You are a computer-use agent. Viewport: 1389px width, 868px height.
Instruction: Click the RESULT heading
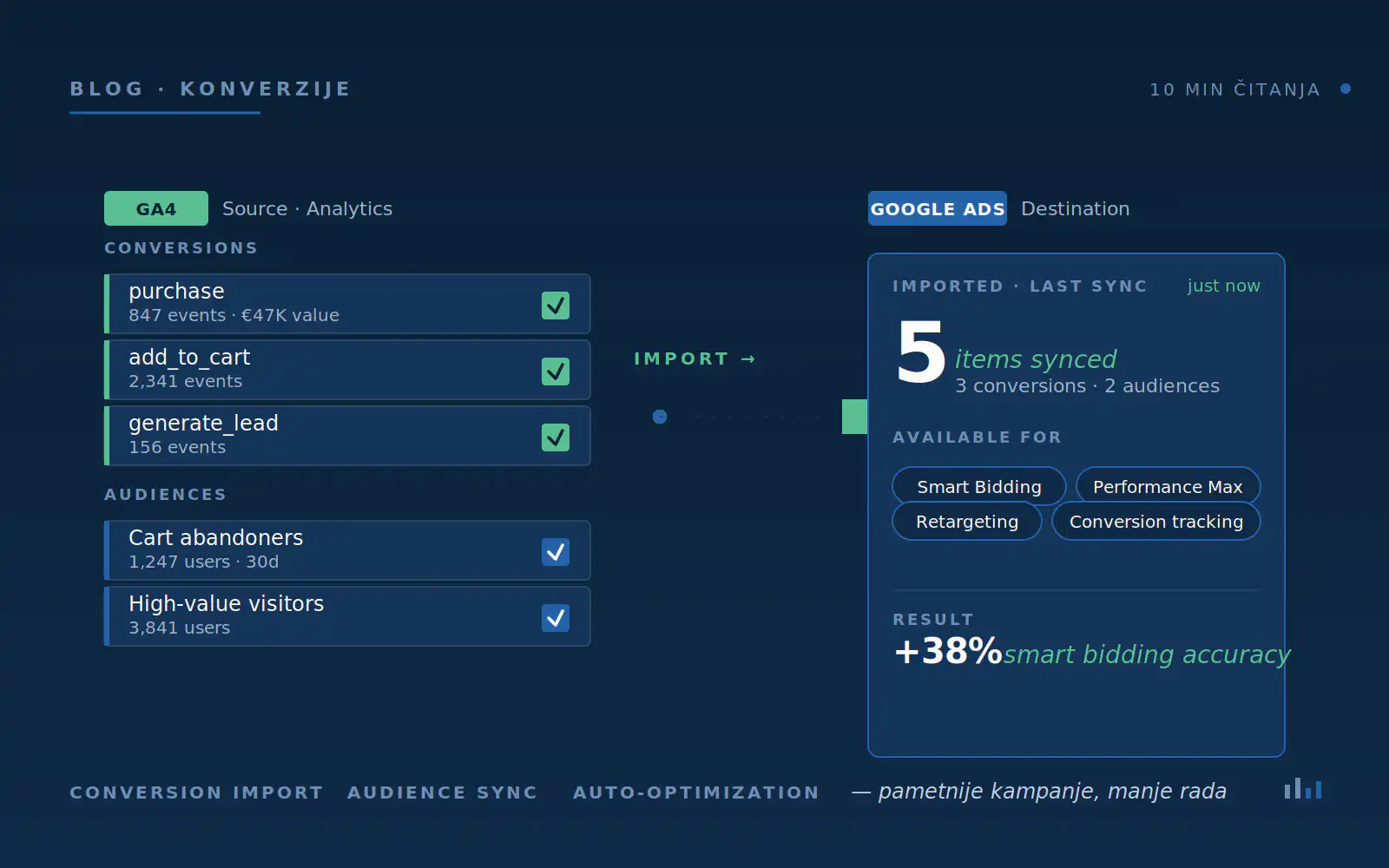(933, 619)
